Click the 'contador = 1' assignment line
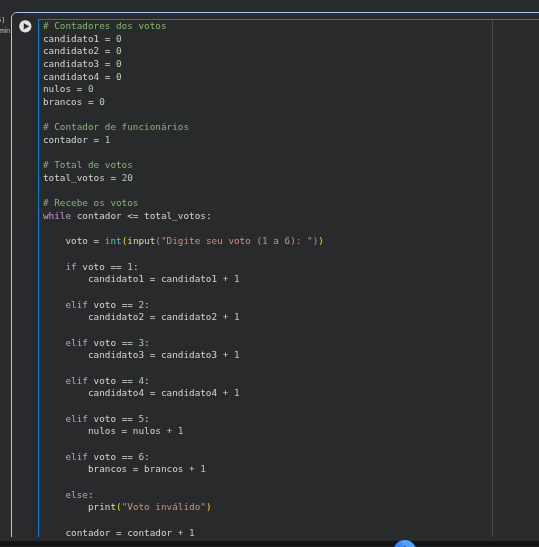The height and width of the screenshot is (547, 539). coord(77,140)
